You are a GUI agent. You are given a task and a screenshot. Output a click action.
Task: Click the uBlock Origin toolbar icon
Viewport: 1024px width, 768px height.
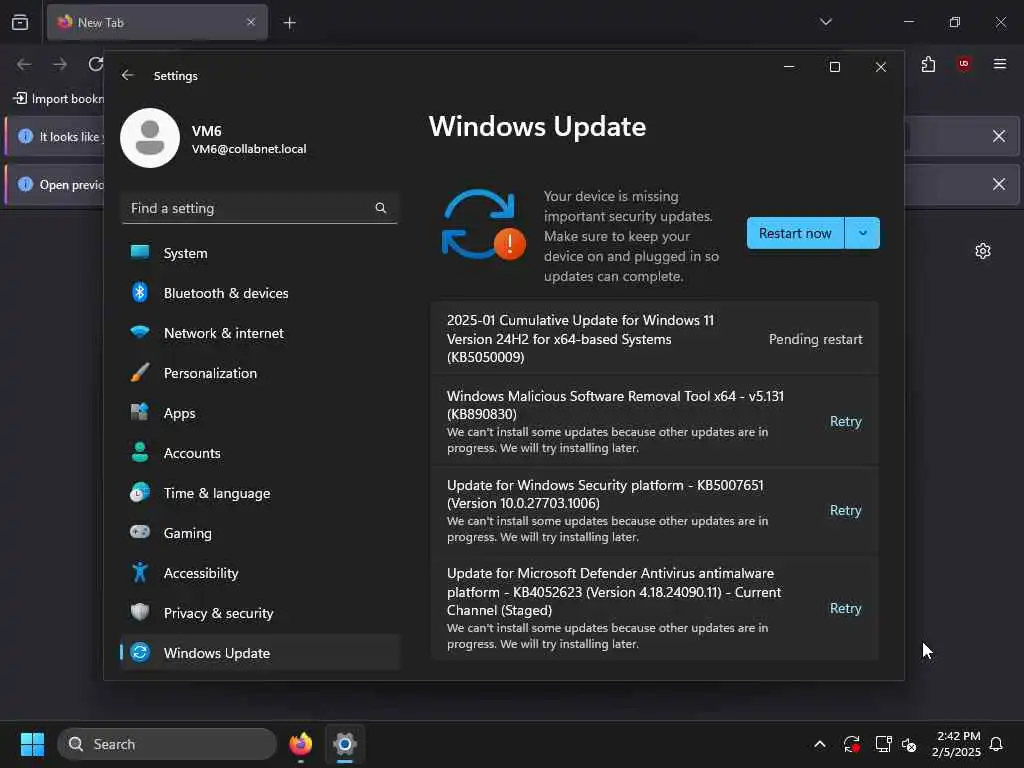point(964,64)
